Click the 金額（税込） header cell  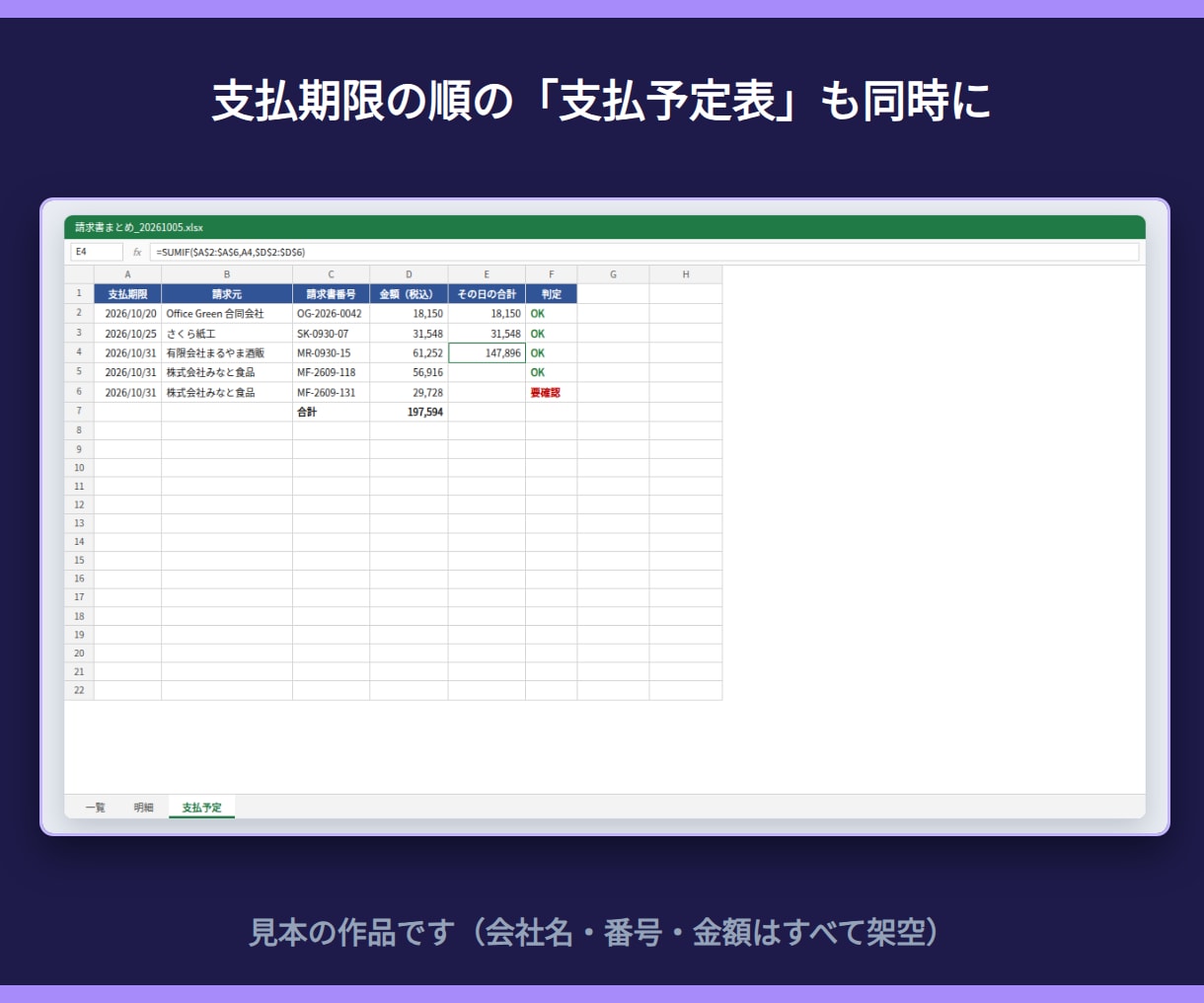pos(409,294)
